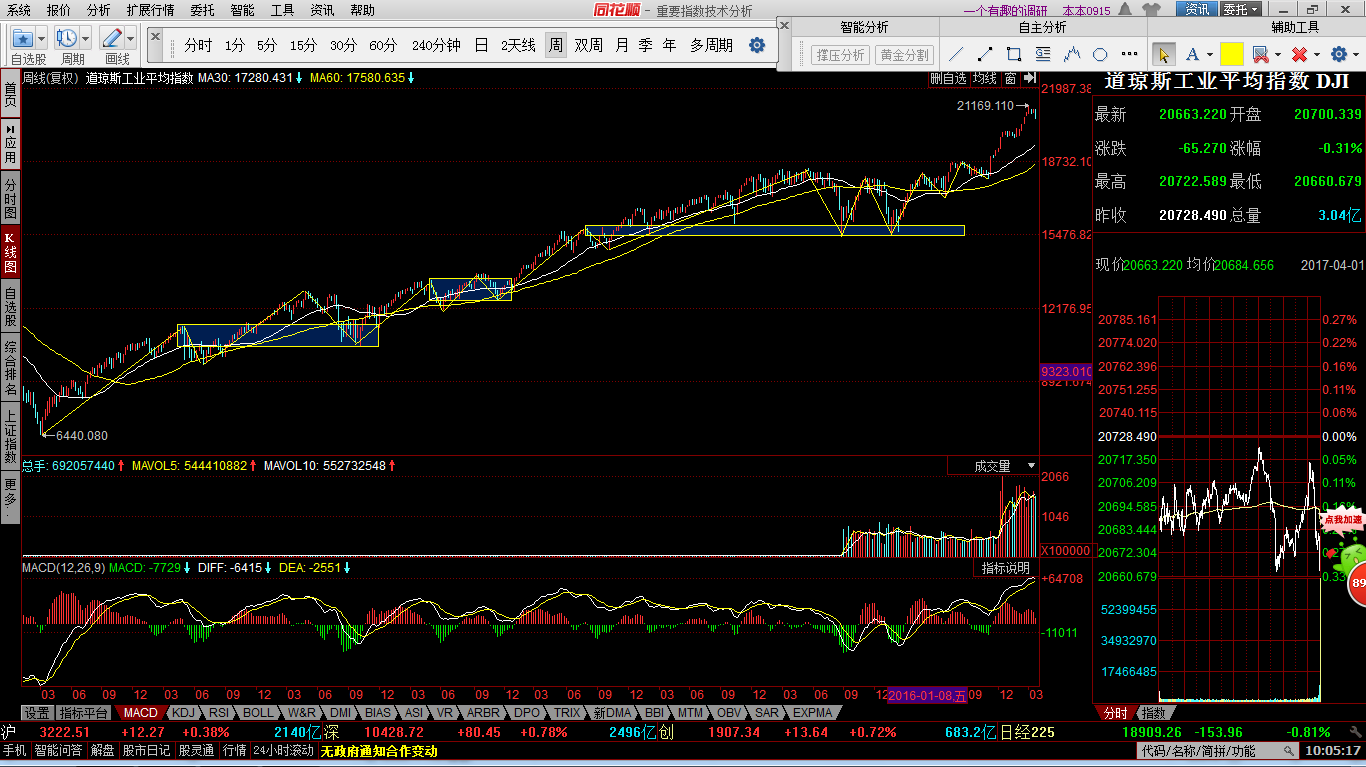Select the K线图 sidebar tab
The height and width of the screenshot is (767, 1366).
pyautogui.click(x=10, y=253)
